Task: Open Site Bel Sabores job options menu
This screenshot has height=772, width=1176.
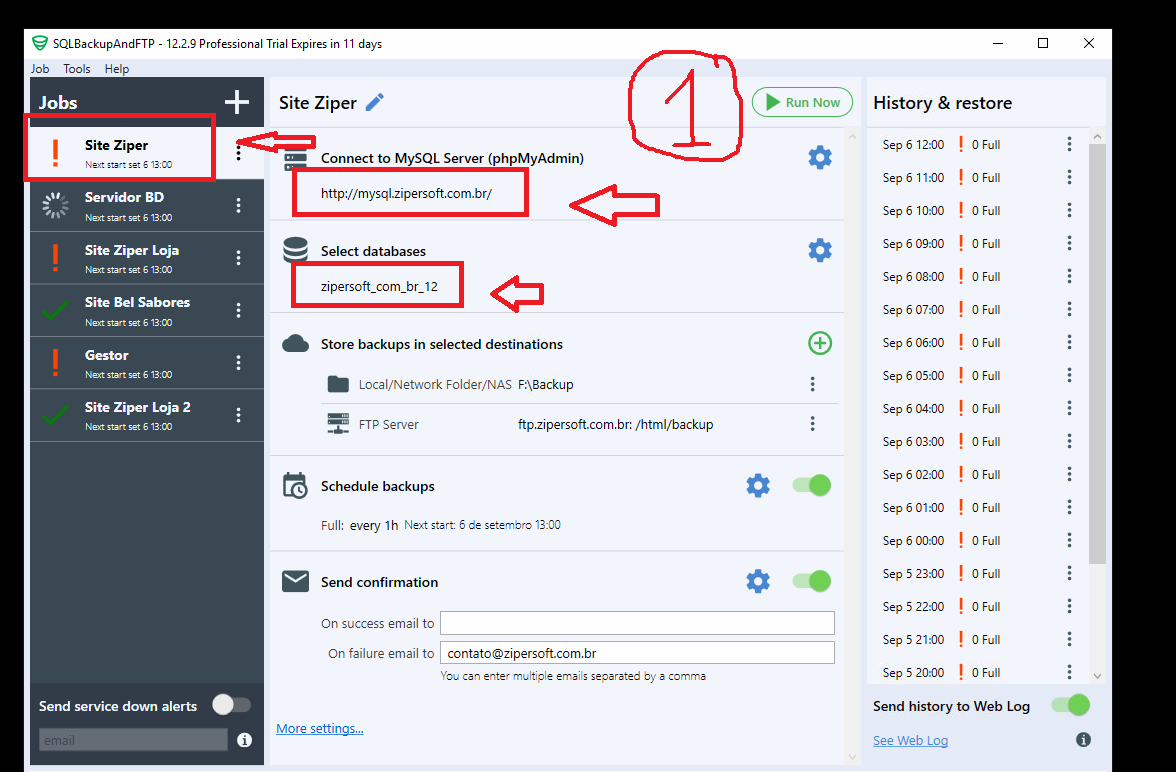Action: click(238, 310)
